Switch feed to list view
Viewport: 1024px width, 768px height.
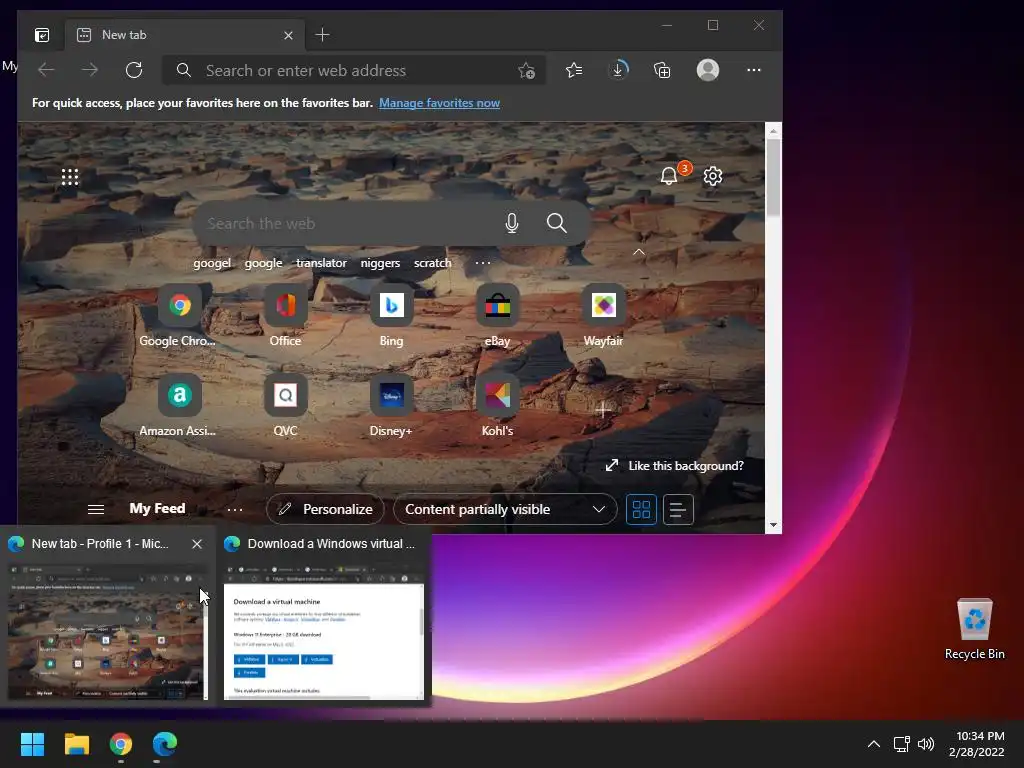678,509
